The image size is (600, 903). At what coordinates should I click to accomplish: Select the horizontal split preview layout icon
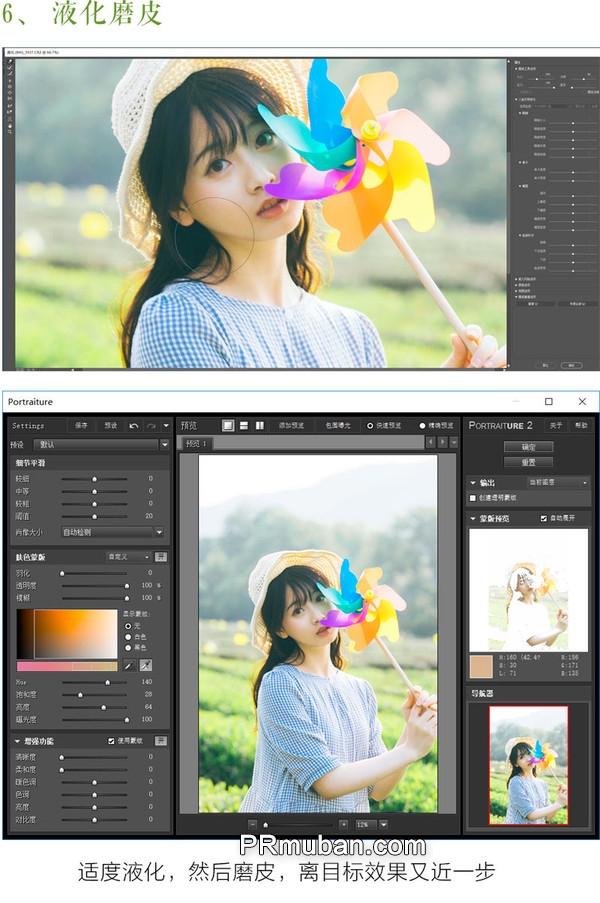(244, 425)
